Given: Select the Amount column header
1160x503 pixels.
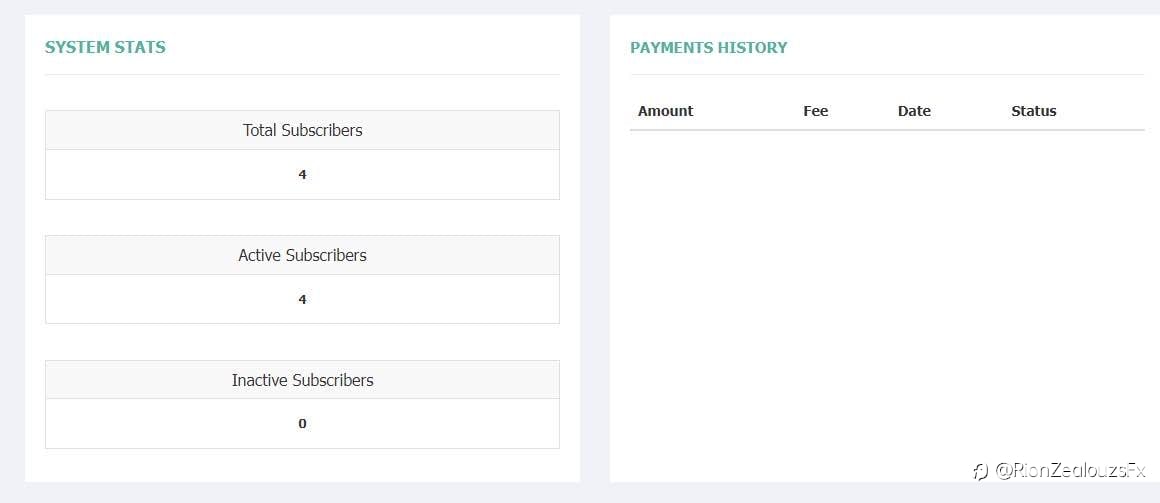Looking at the screenshot, I should coord(665,111).
